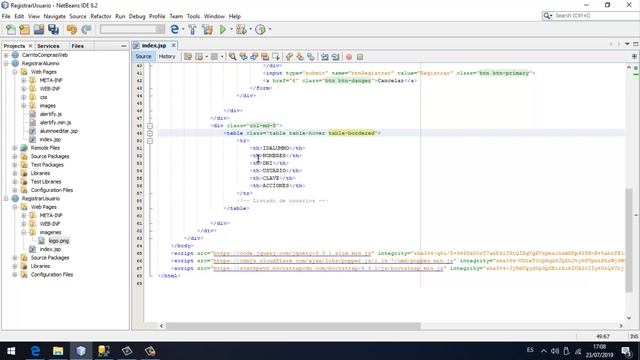
Task: Open the editor back-history dropdown
Action: [x=207, y=57]
